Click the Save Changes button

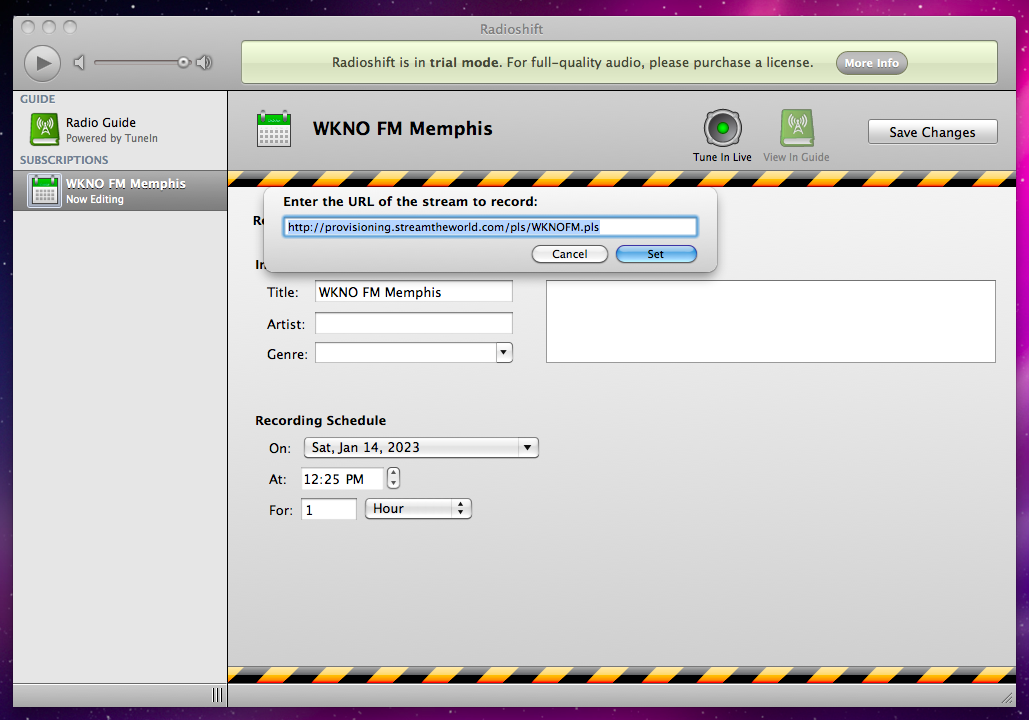pos(933,132)
